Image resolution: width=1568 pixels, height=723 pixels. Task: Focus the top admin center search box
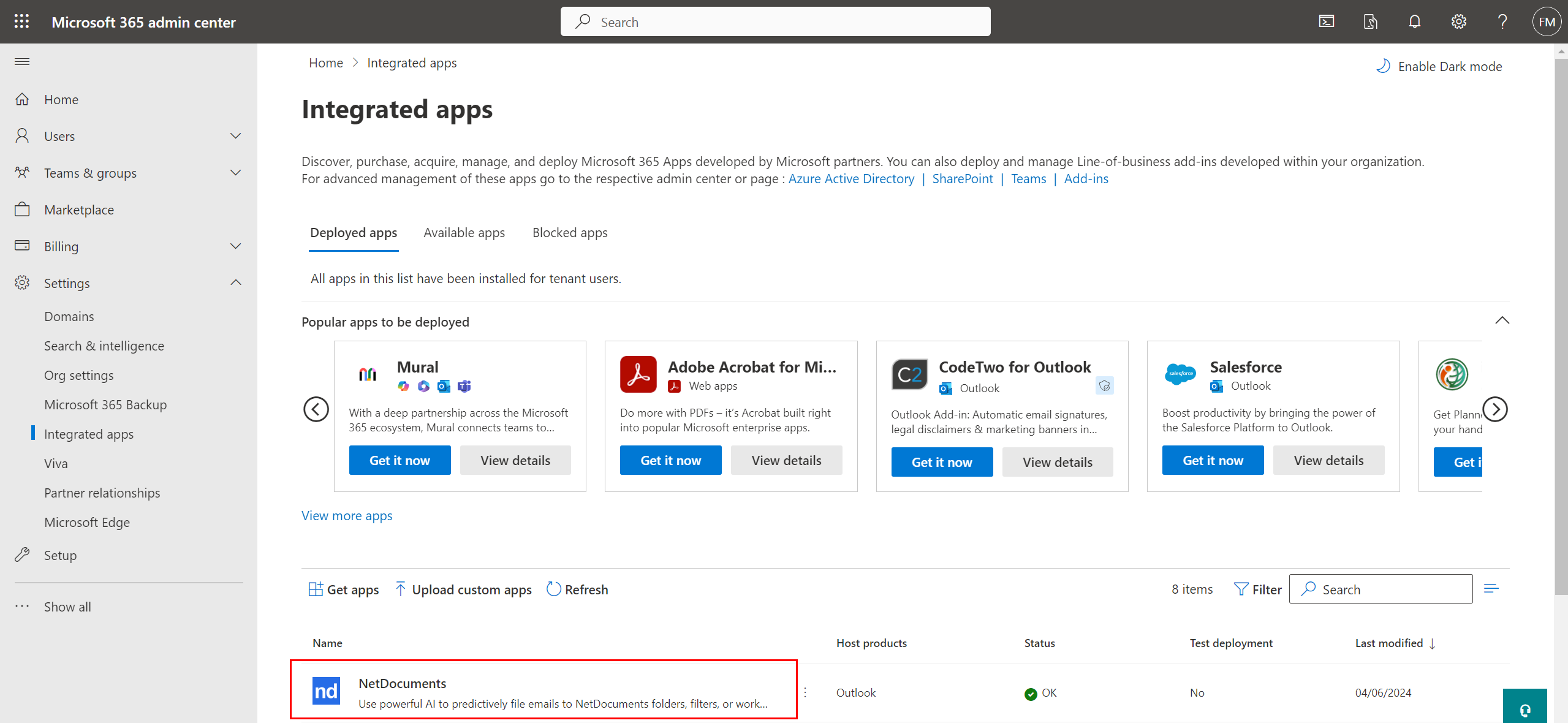pyautogui.click(x=775, y=22)
